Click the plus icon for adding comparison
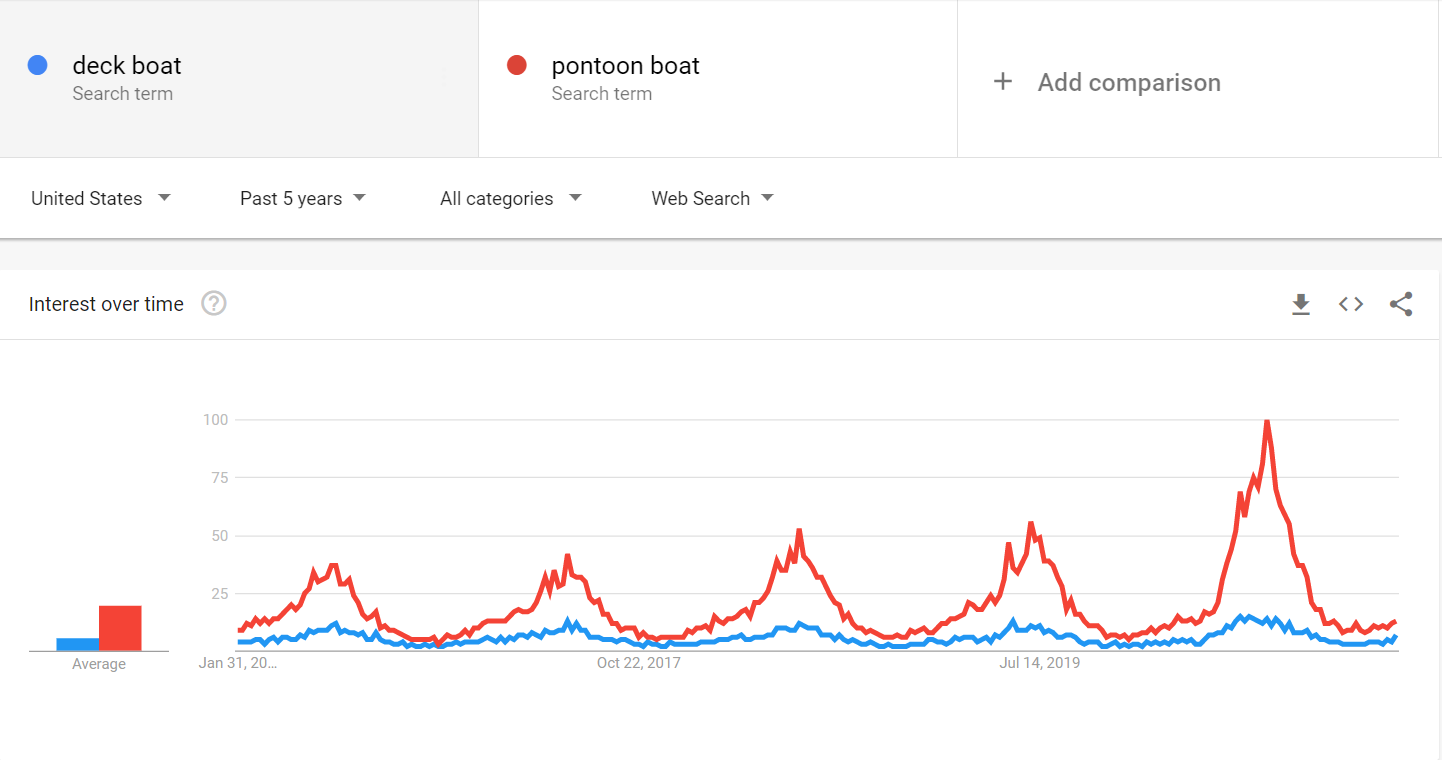1442x760 pixels. point(1002,82)
